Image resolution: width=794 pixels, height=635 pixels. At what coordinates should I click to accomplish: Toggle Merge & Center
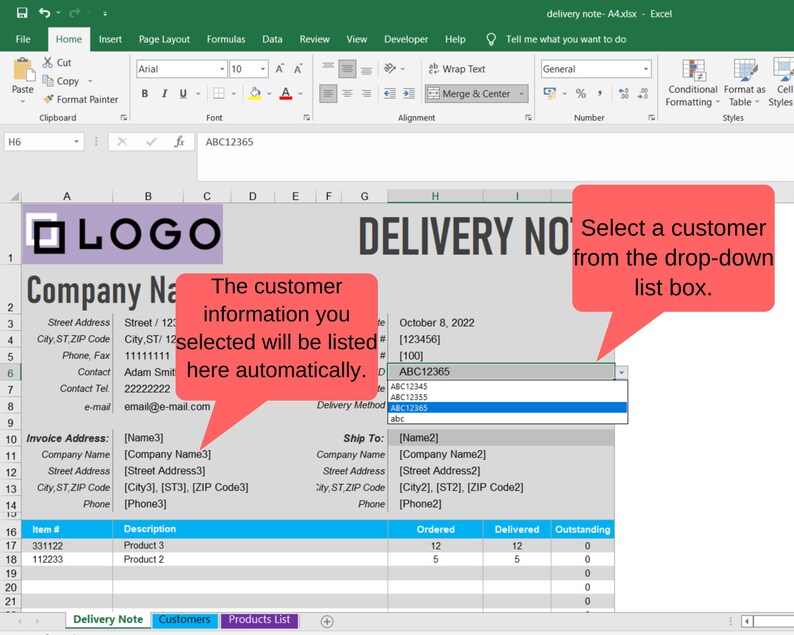(469, 94)
